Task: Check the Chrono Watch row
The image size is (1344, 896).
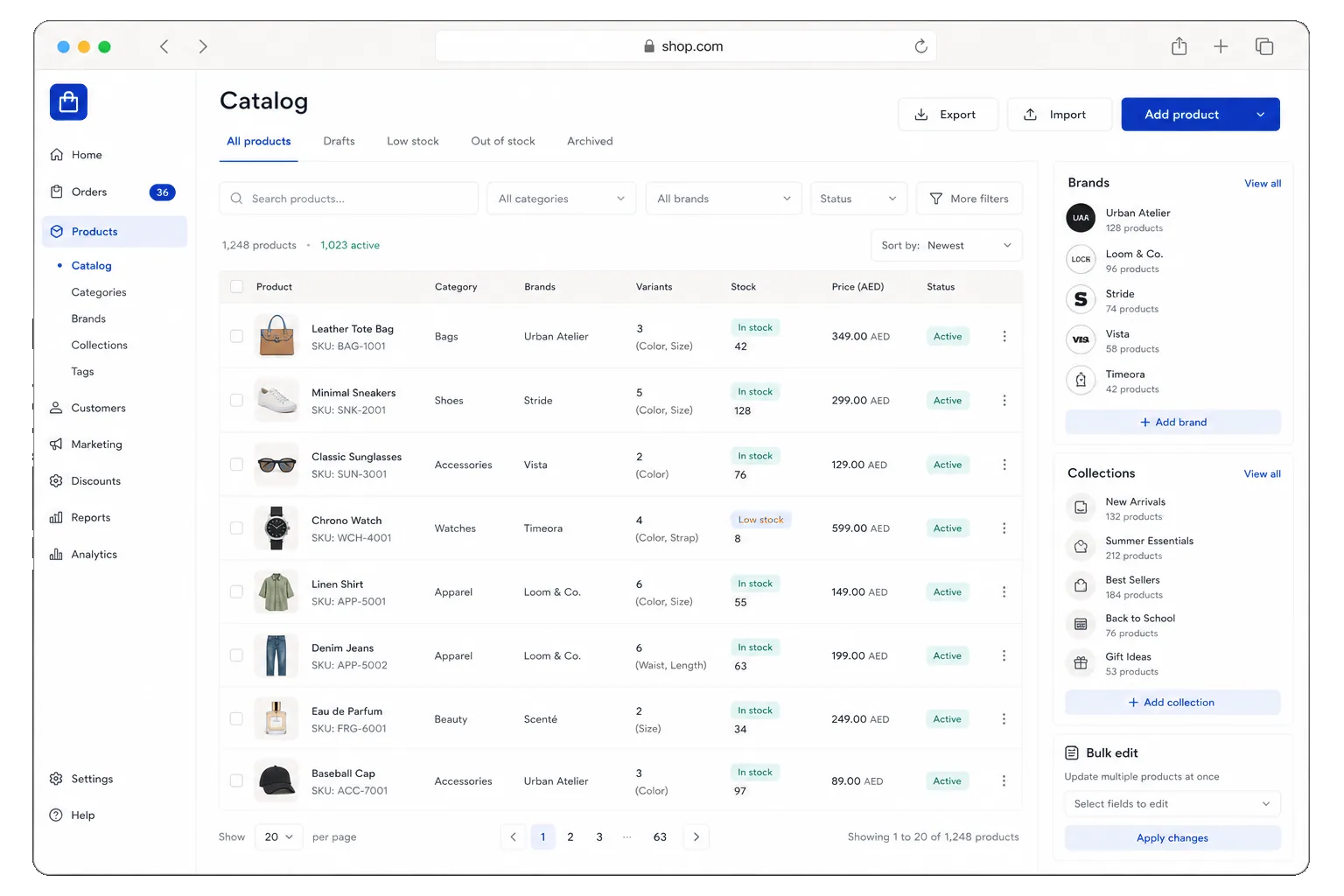Action: click(x=236, y=528)
